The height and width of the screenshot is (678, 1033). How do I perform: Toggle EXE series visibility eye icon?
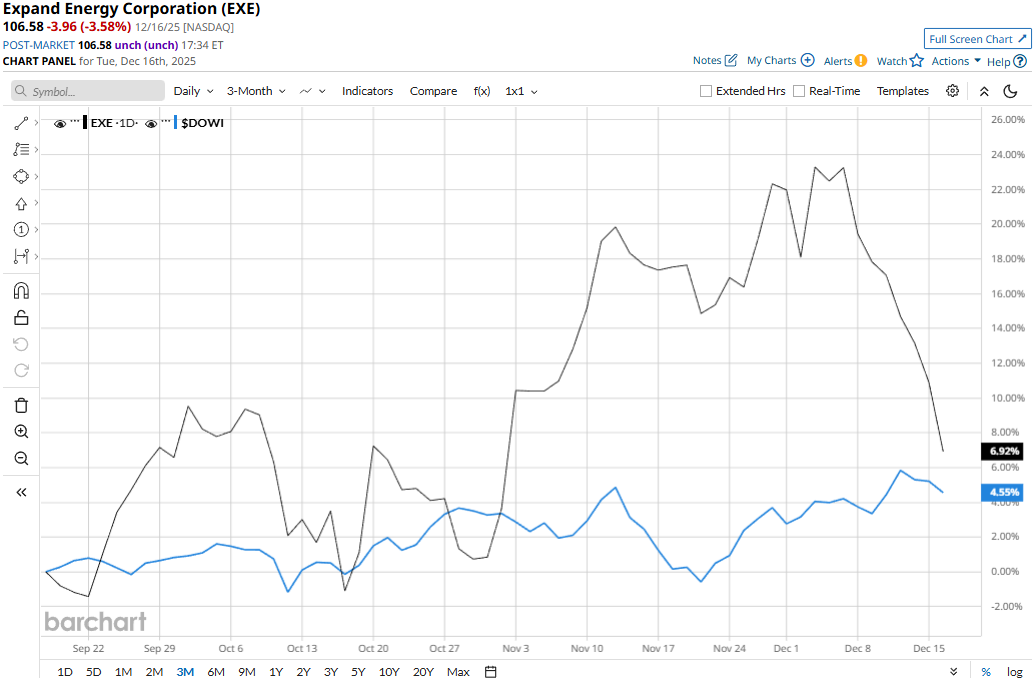[x=60, y=123]
